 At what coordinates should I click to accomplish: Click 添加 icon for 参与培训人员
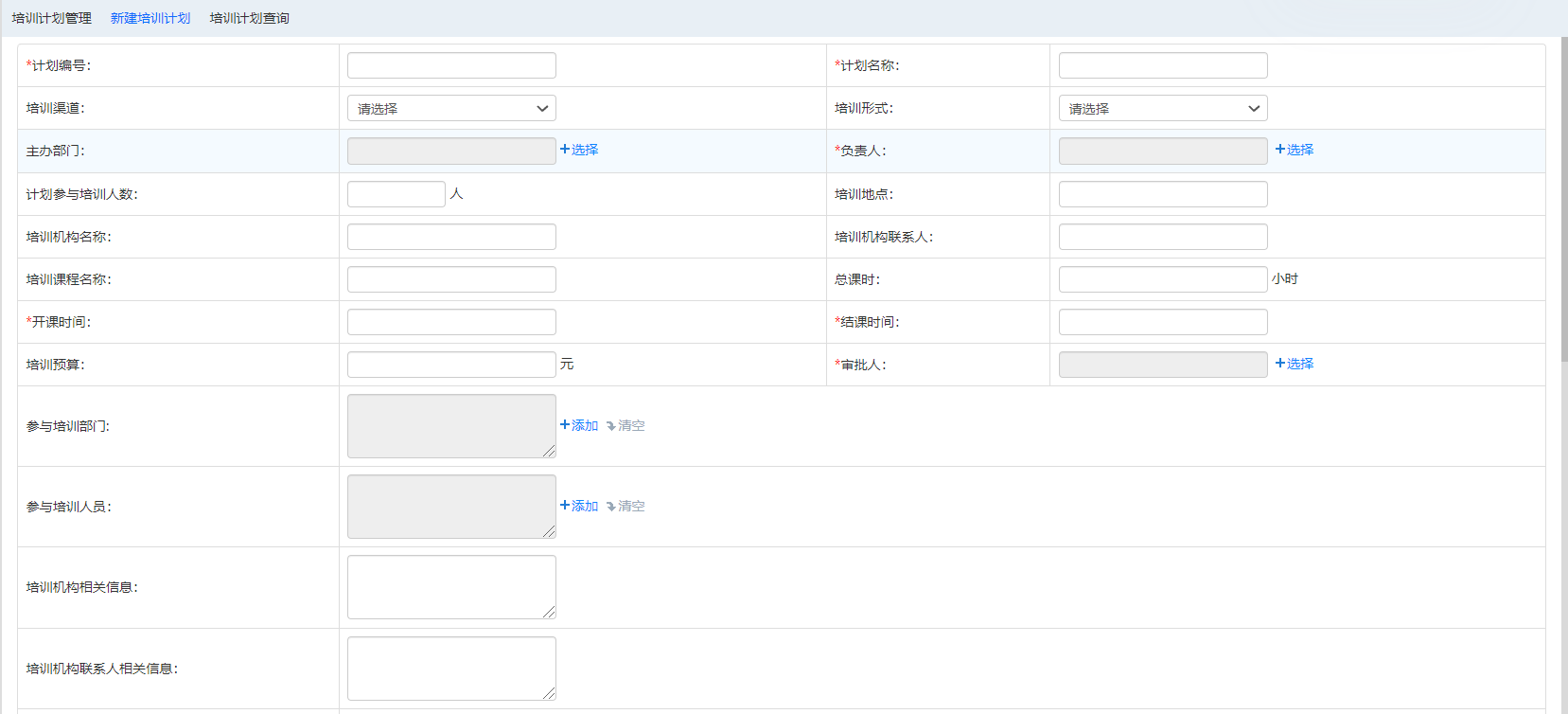565,506
